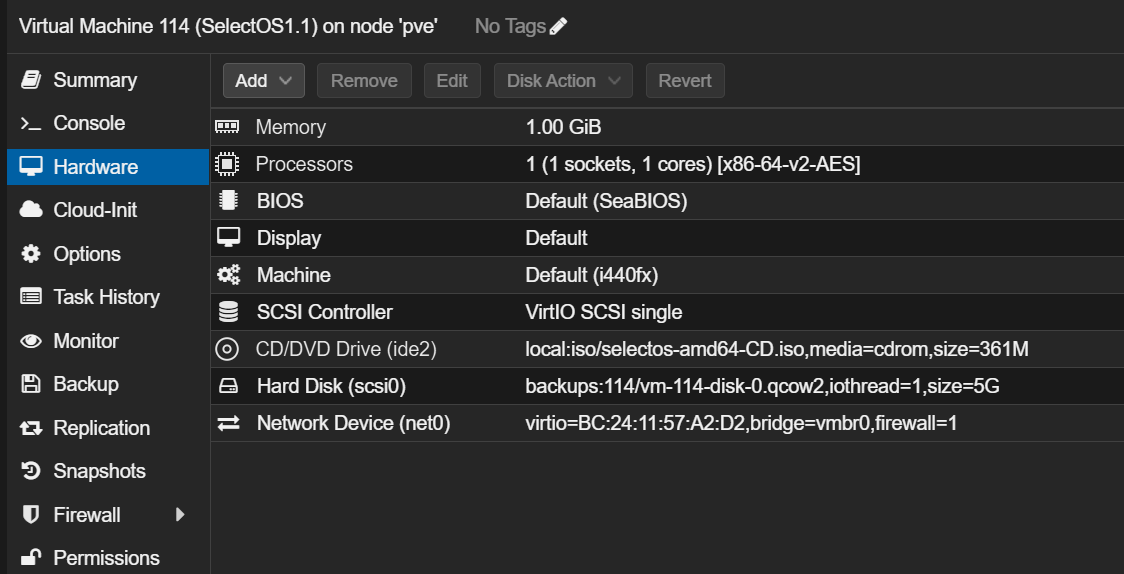Open the Cloud-Init settings
Screen dimensions: 1124x574
(95, 210)
